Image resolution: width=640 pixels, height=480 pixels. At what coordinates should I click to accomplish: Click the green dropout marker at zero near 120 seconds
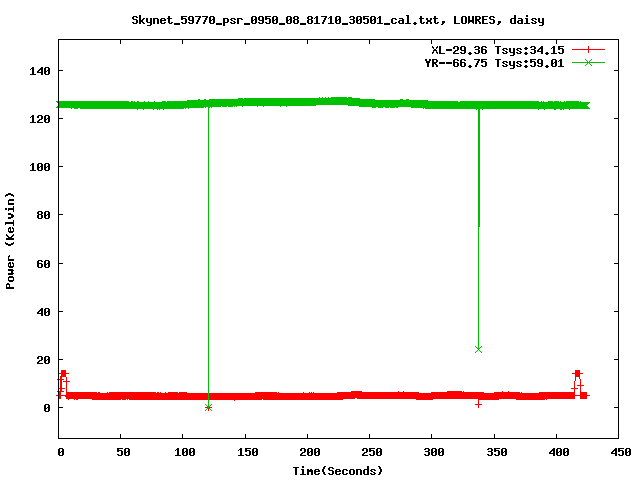click(x=208, y=407)
